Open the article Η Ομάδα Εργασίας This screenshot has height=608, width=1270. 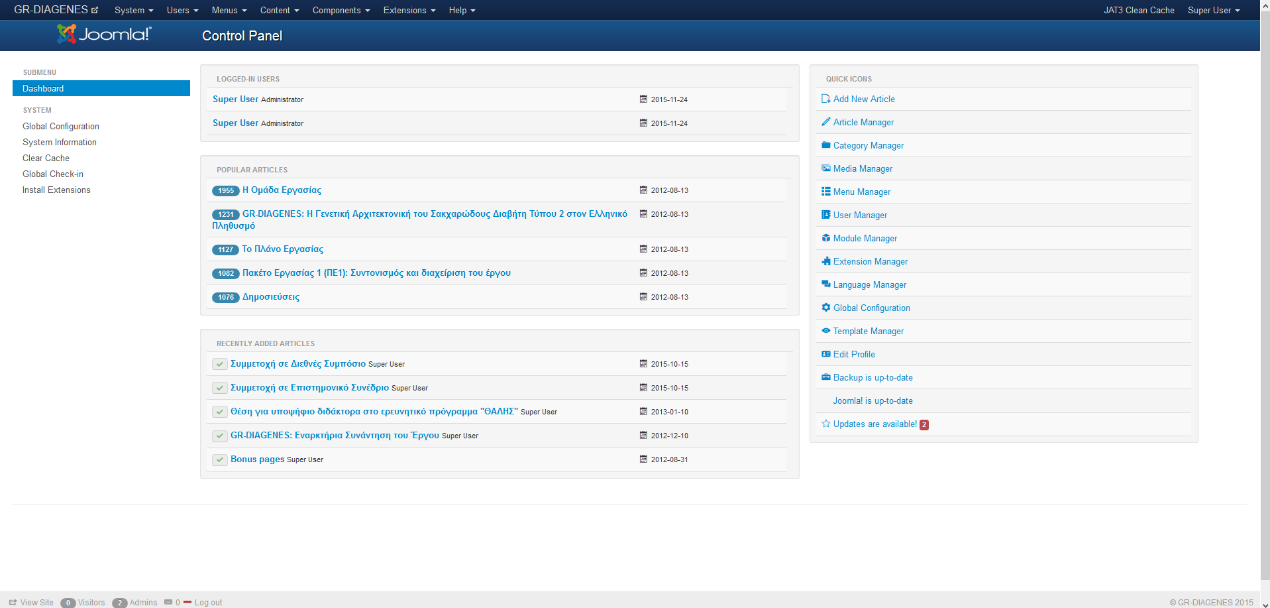pos(282,190)
